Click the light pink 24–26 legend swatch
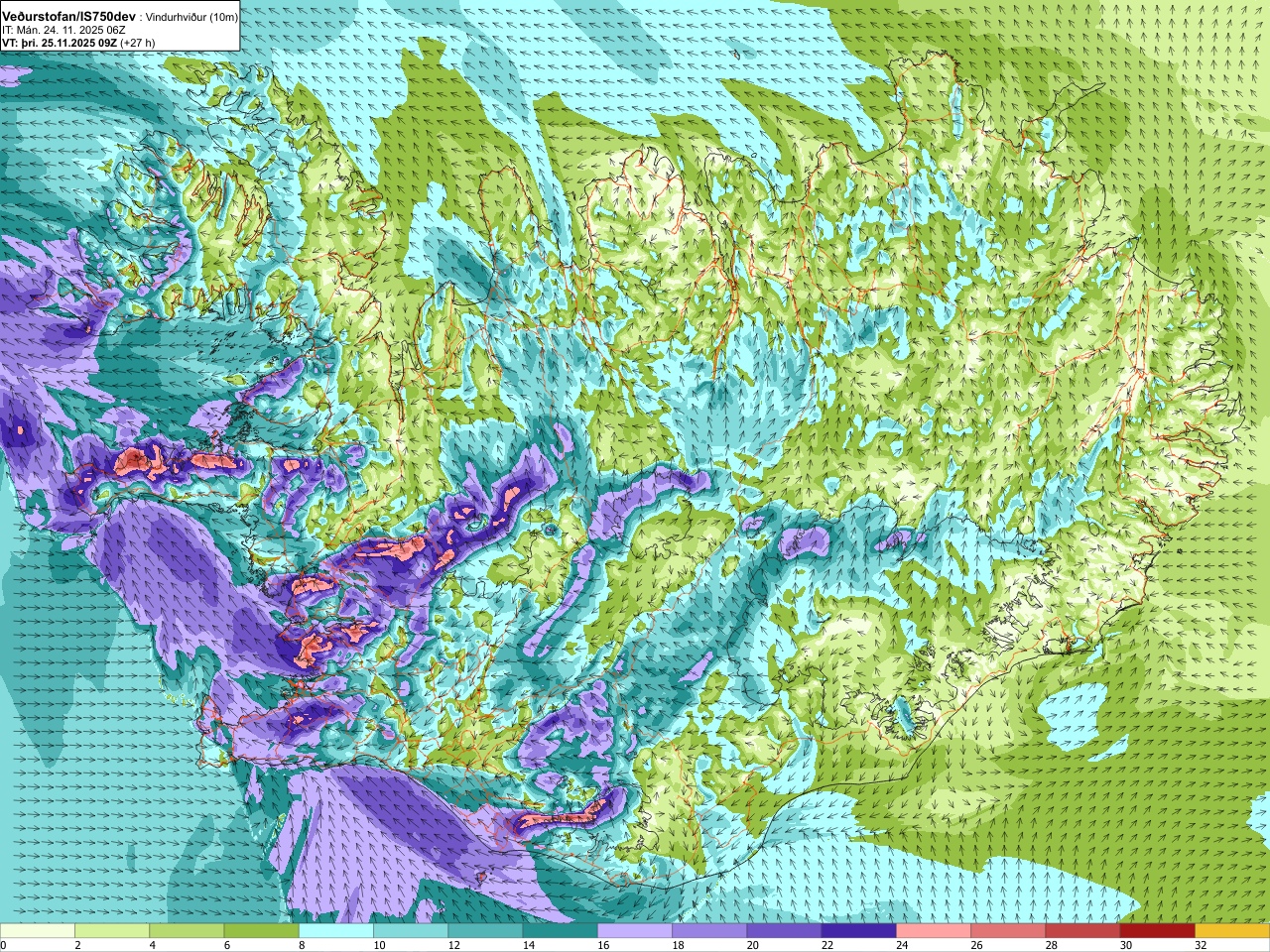The image size is (1270, 952). 934,931
